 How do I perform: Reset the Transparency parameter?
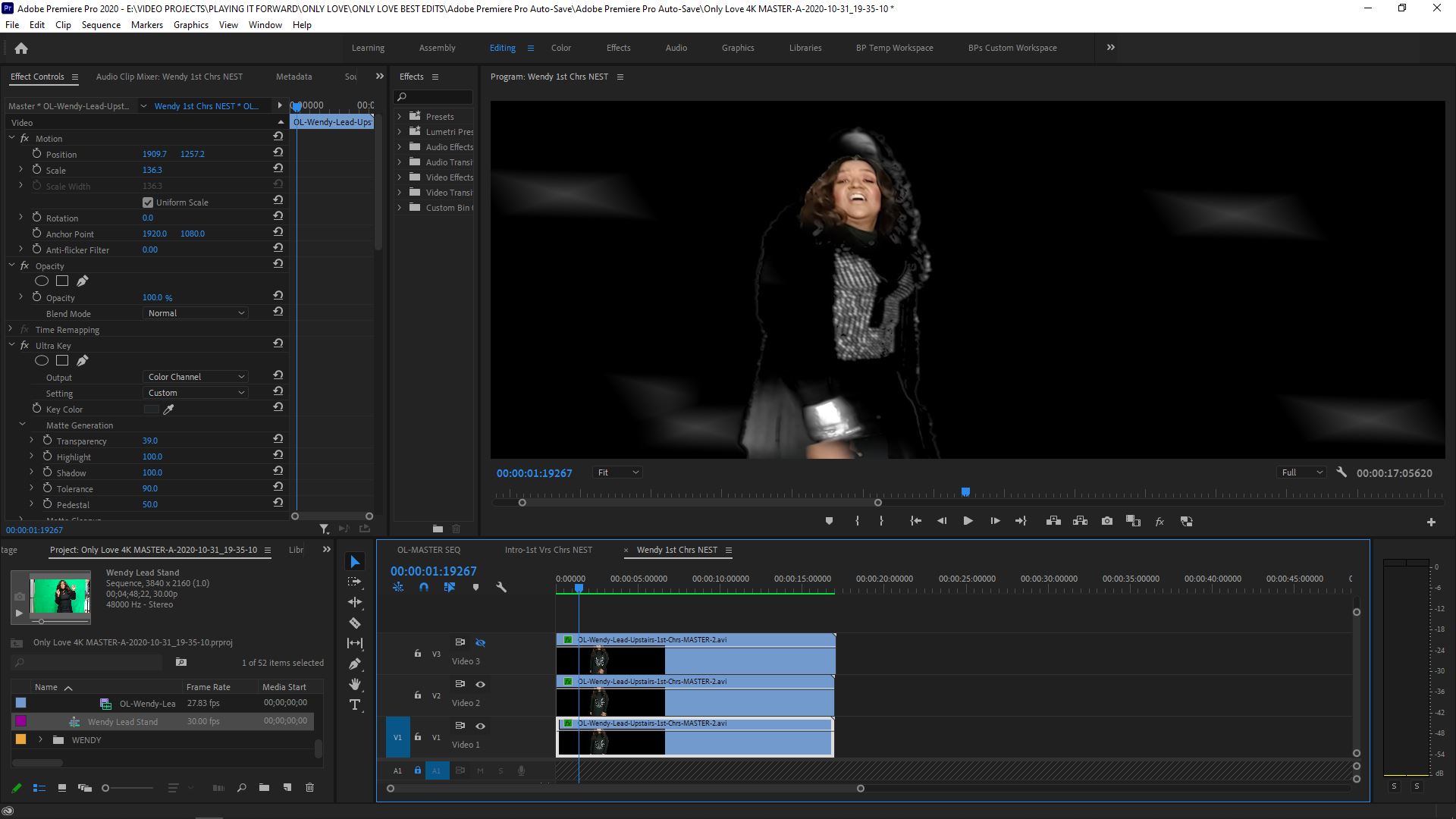click(x=278, y=438)
